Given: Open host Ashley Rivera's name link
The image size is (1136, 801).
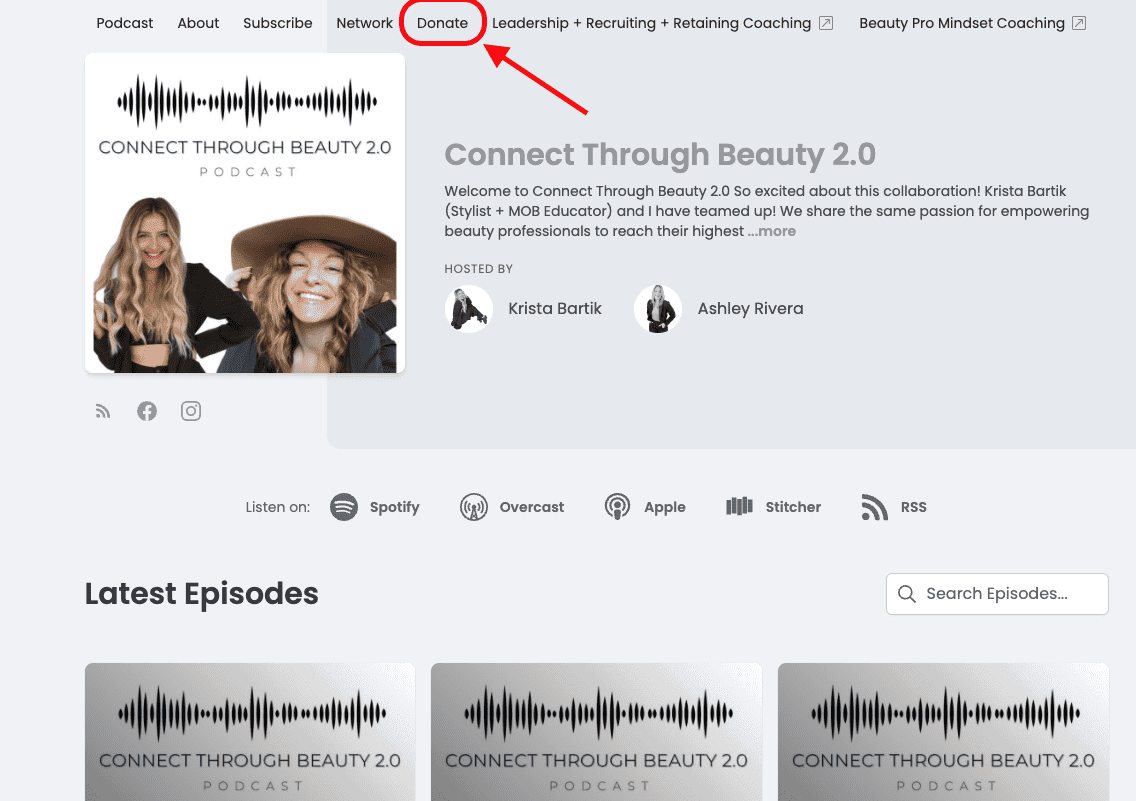Looking at the screenshot, I should [x=751, y=309].
